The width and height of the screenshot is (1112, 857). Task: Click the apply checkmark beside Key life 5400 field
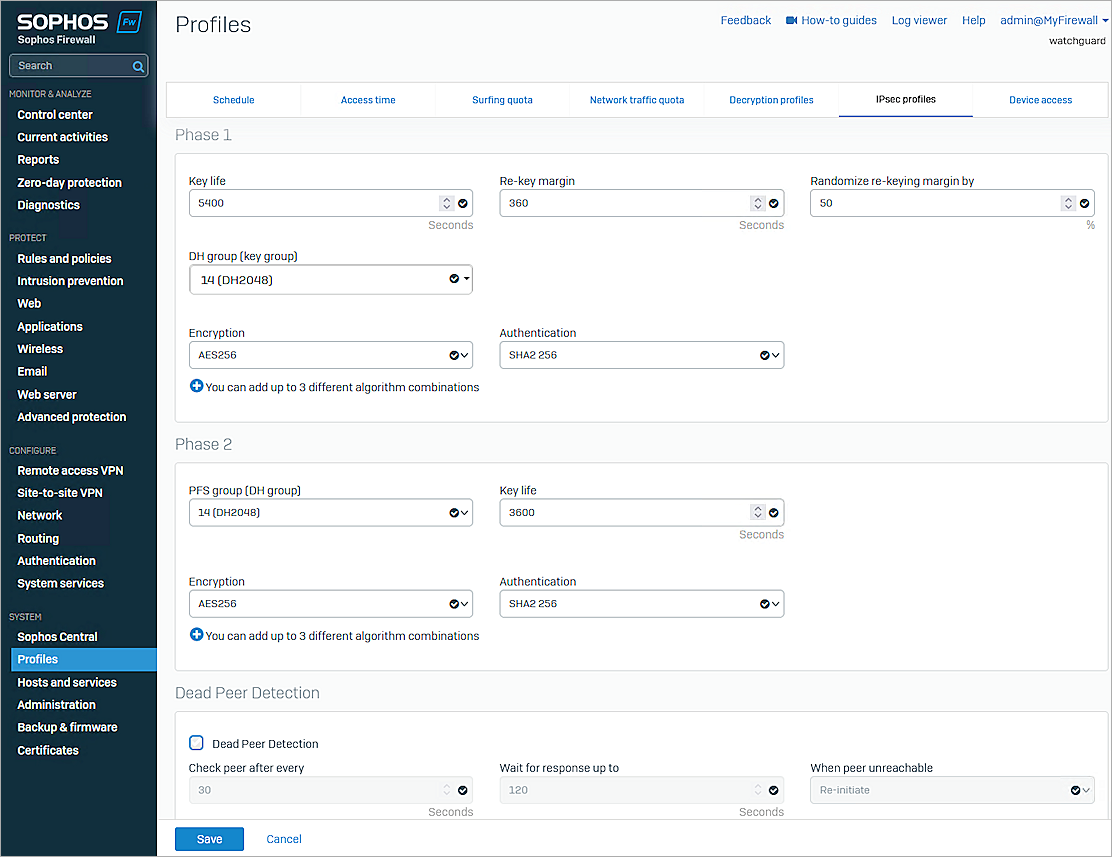[x=462, y=202]
